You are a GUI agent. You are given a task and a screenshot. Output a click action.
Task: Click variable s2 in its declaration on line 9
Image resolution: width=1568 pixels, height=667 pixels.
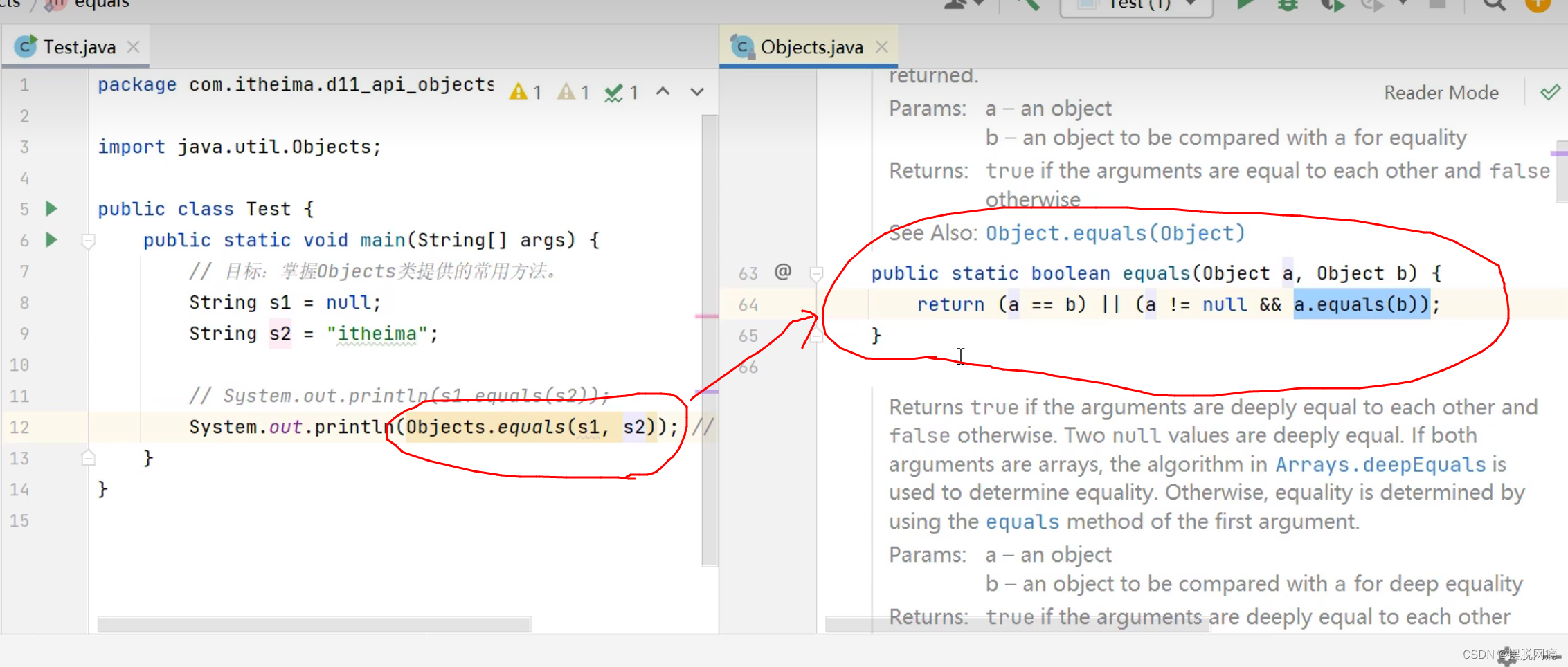(280, 333)
